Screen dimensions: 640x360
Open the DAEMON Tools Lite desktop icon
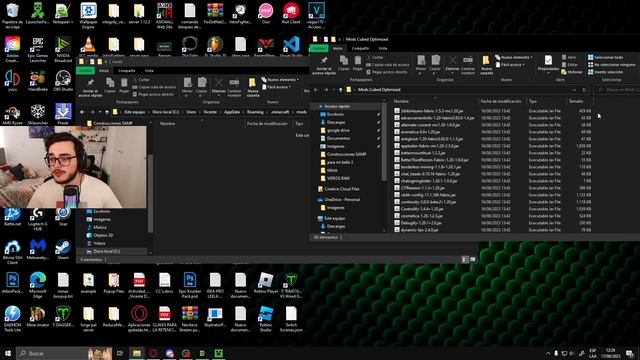pyautogui.click(x=12, y=318)
